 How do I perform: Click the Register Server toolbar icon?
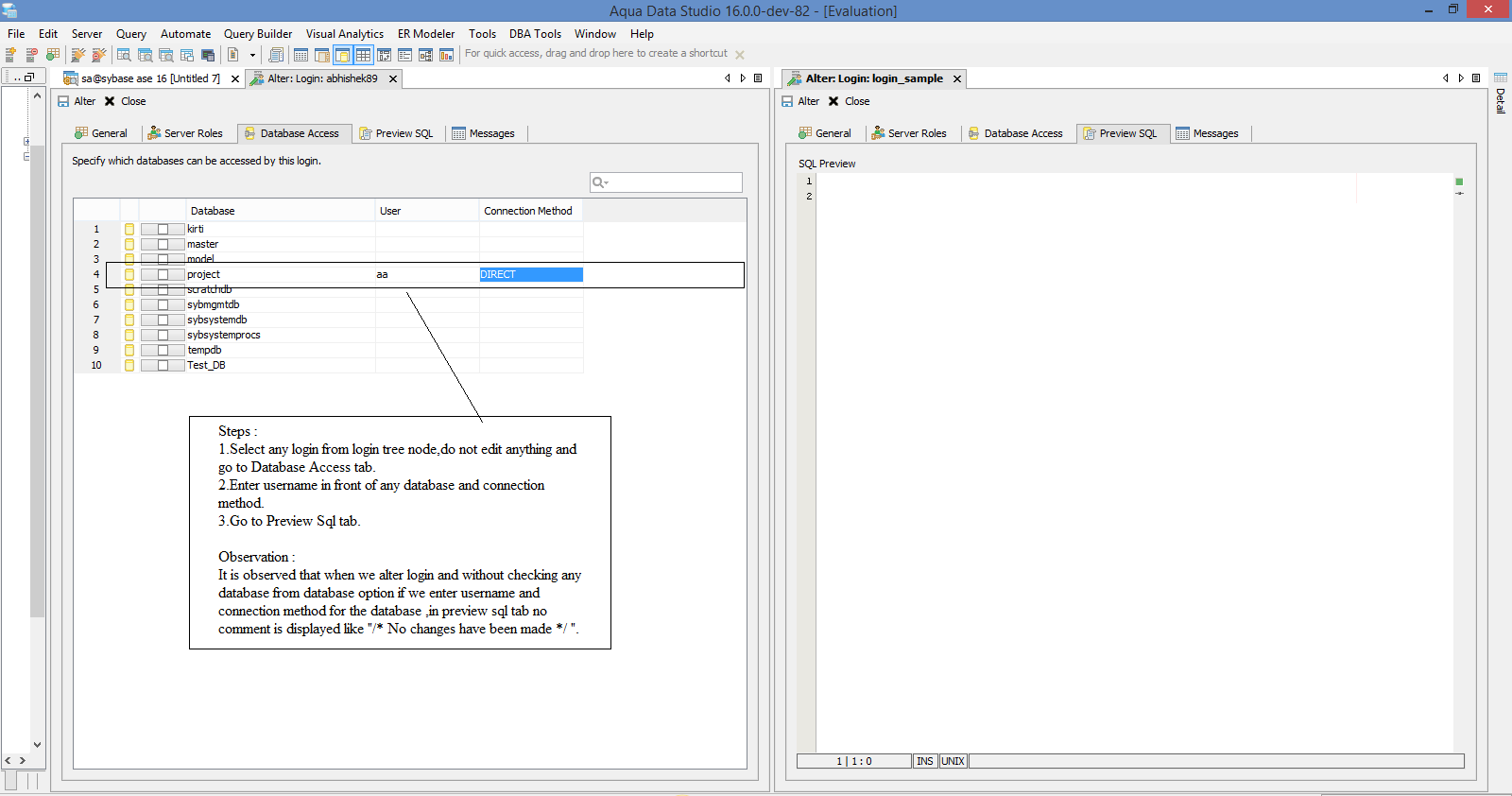click(11, 55)
